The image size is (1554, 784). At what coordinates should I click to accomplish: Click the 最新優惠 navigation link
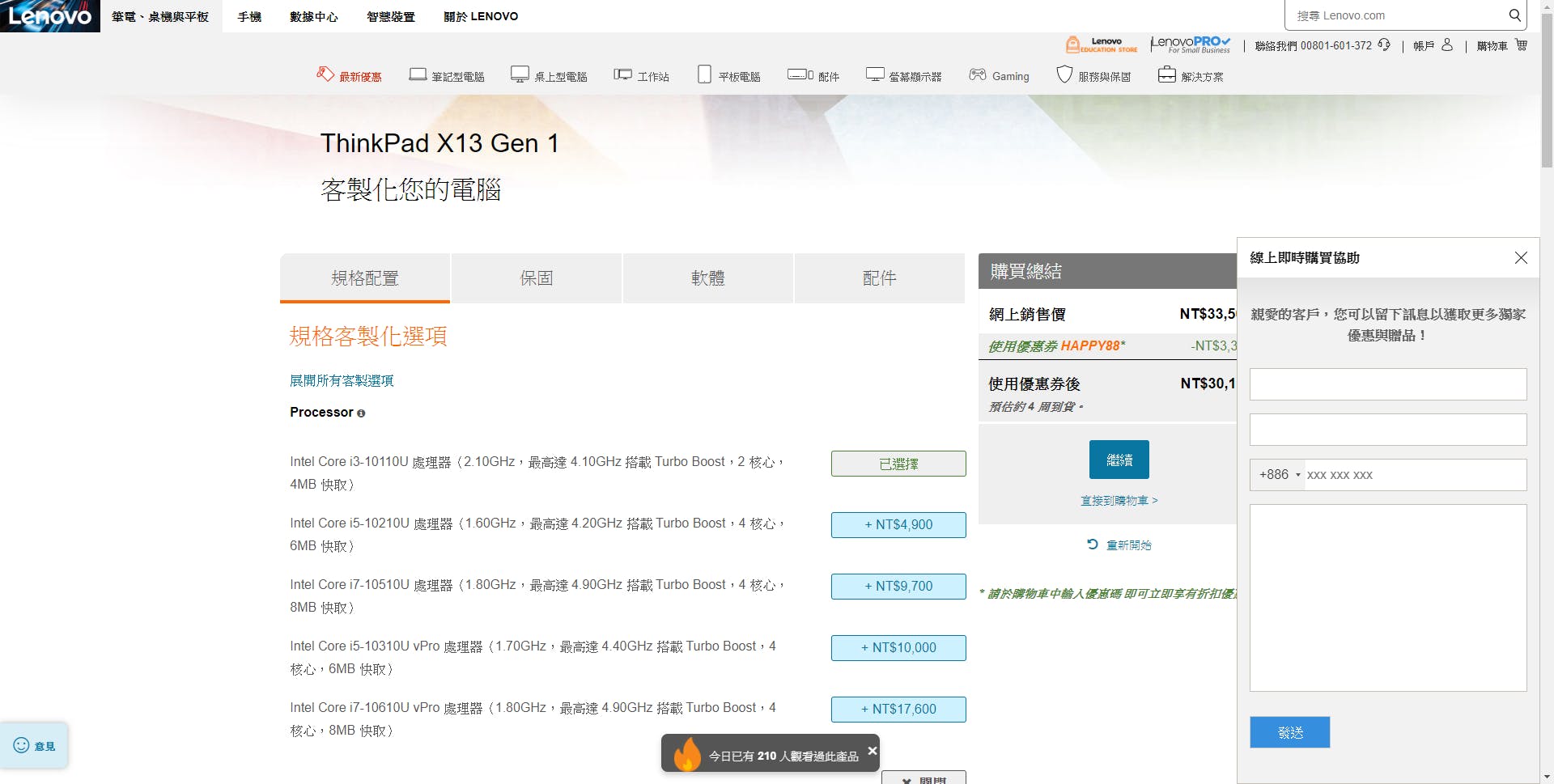coord(360,77)
